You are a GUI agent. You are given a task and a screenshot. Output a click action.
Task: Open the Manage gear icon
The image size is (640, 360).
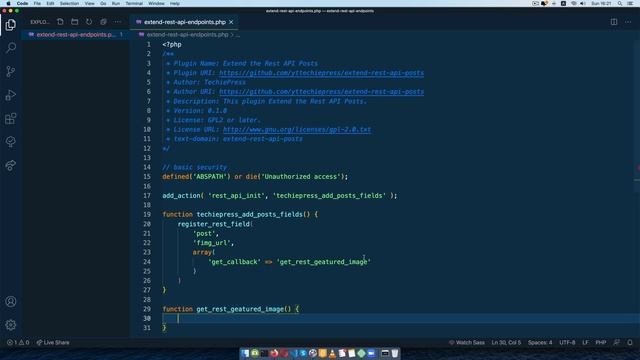[11, 325]
